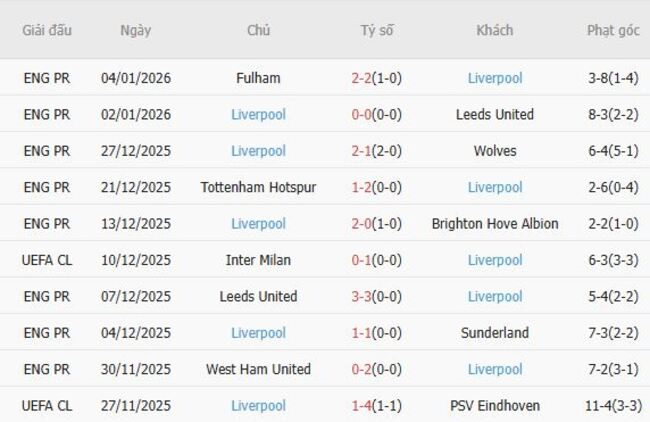Click the Brighton Hove Albion team name
The image size is (650, 422).
click(x=495, y=224)
